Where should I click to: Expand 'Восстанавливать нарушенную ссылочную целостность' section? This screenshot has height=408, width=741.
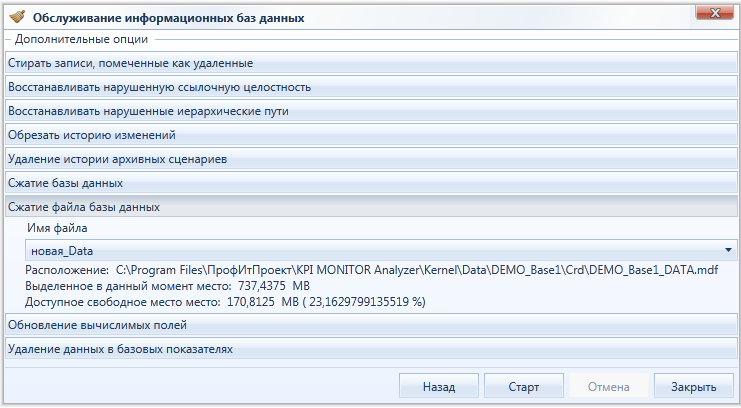click(371, 87)
